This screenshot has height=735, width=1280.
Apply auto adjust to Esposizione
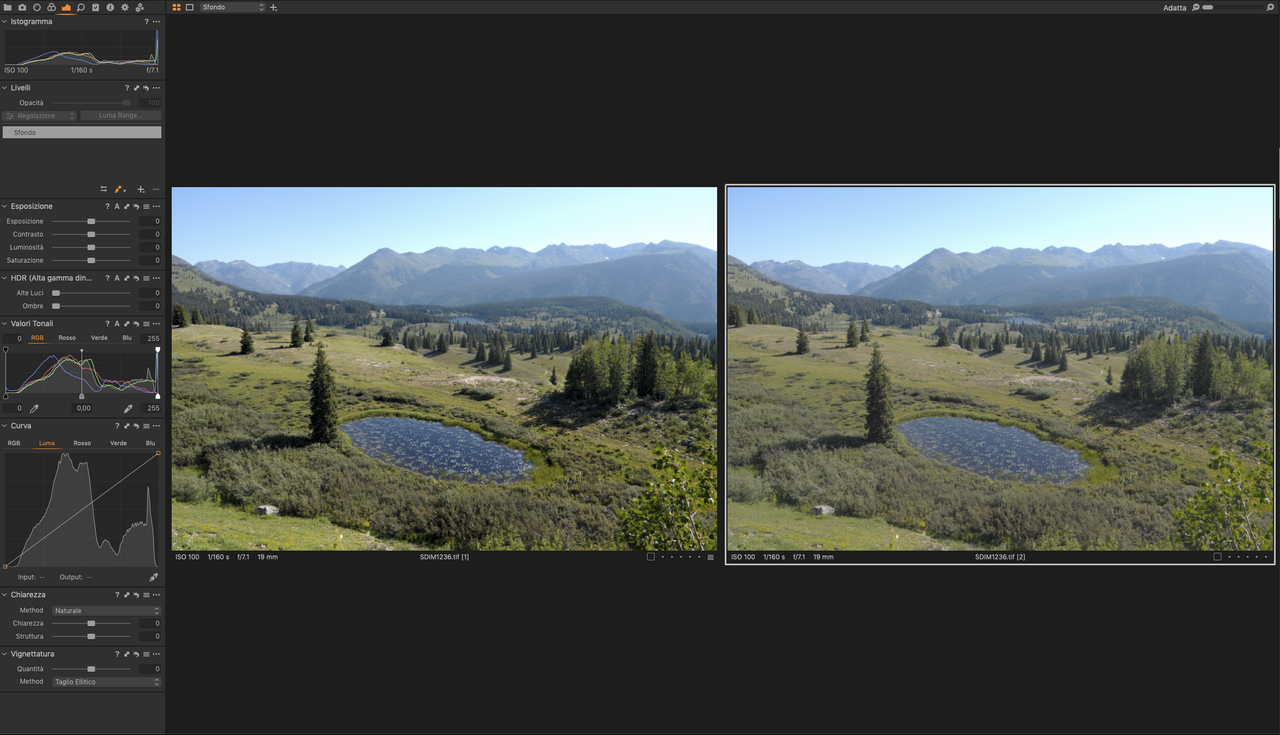[117, 206]
